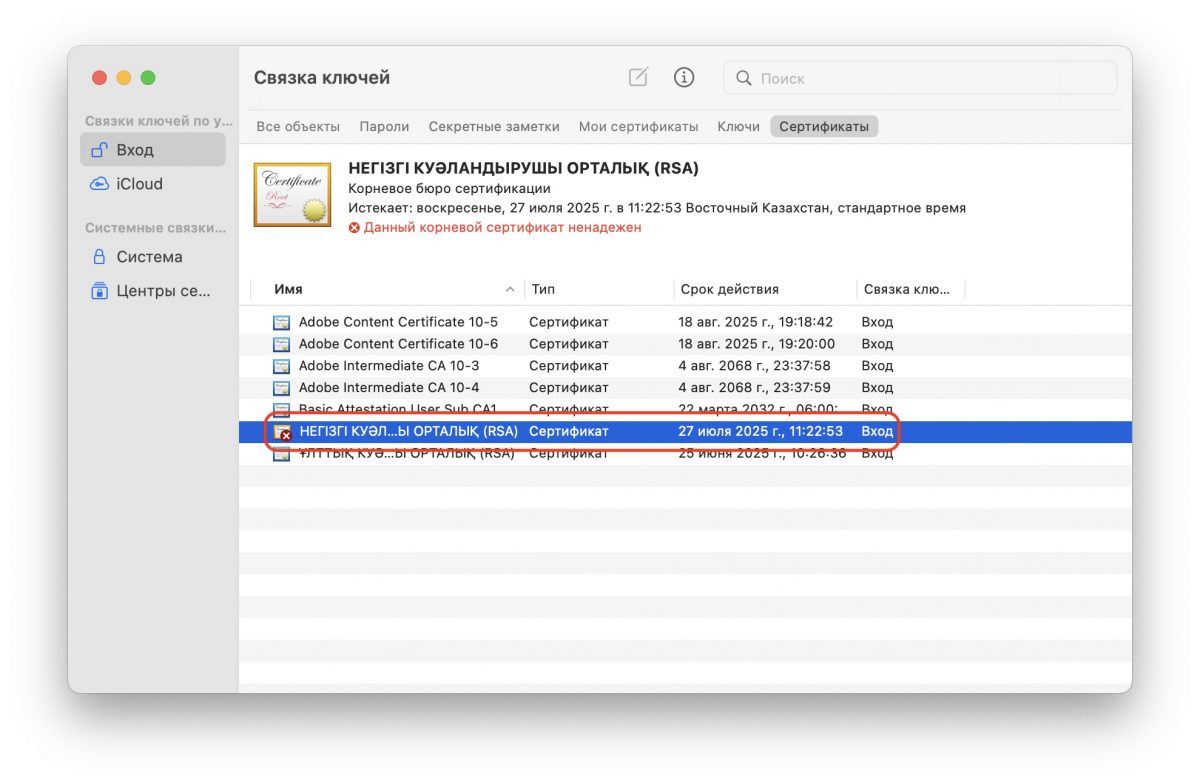Switch to the Секретные заметки tab
The width and height of the screenshot is (1200, 783).
tap(494, 126)
